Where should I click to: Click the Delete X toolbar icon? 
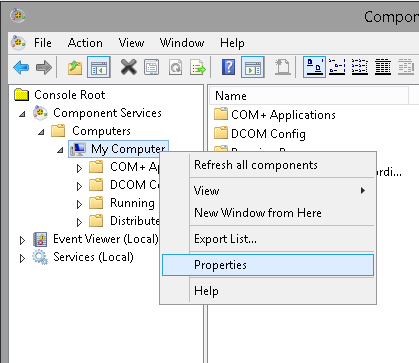(x=129, y=67)
